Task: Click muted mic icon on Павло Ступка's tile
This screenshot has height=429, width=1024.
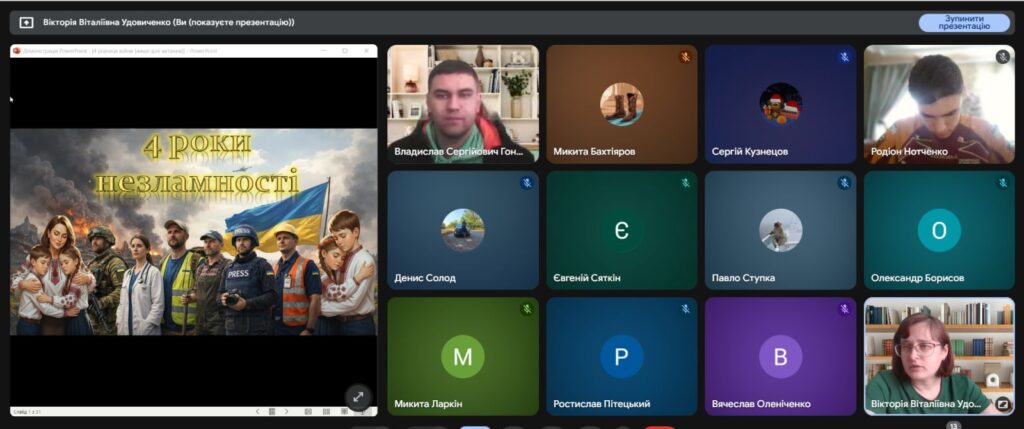Action: click(x=844, y=183)
